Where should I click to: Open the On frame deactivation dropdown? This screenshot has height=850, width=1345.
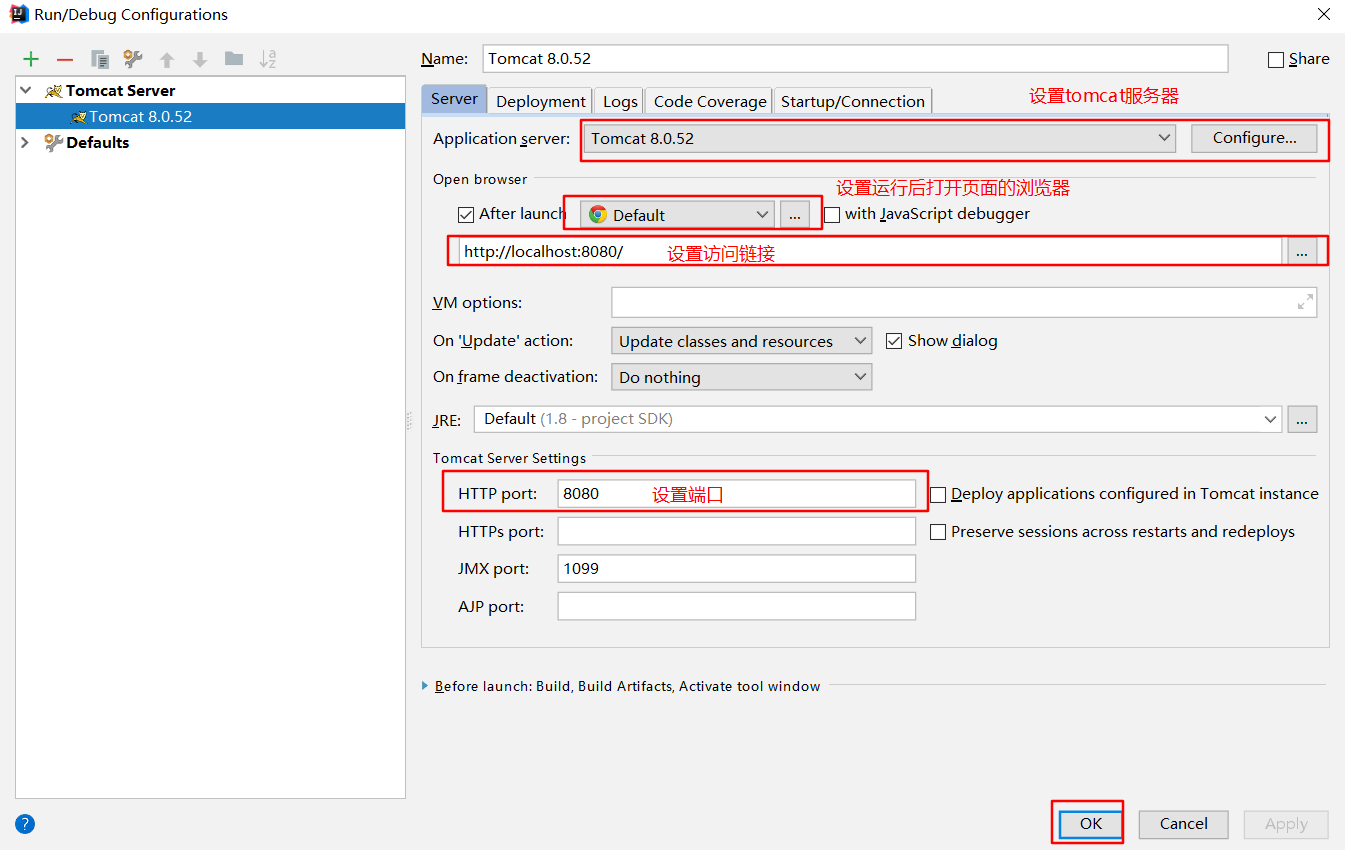[x=741, y=377]
